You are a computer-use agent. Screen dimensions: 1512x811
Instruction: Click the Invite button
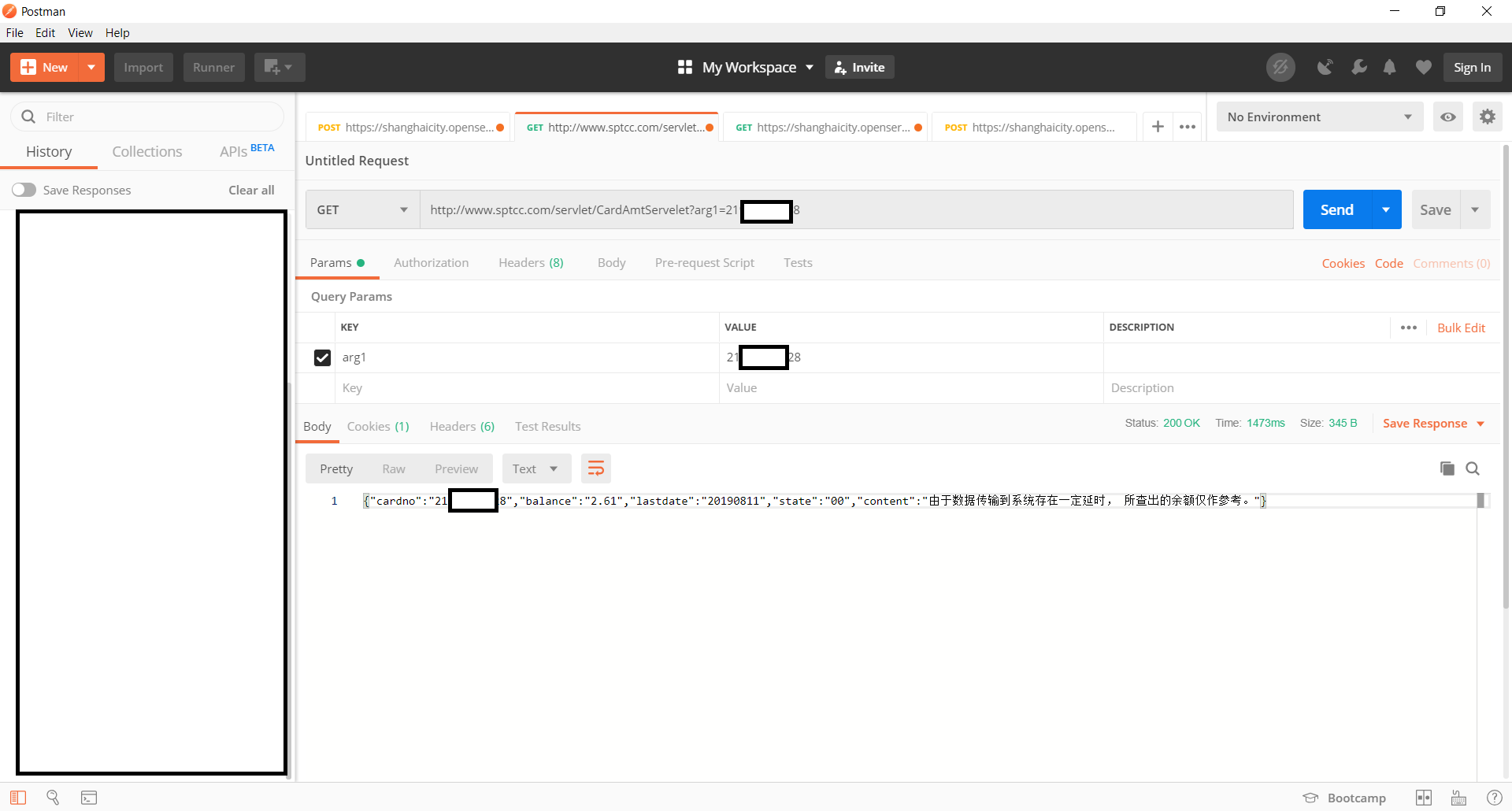pos(860,68)
